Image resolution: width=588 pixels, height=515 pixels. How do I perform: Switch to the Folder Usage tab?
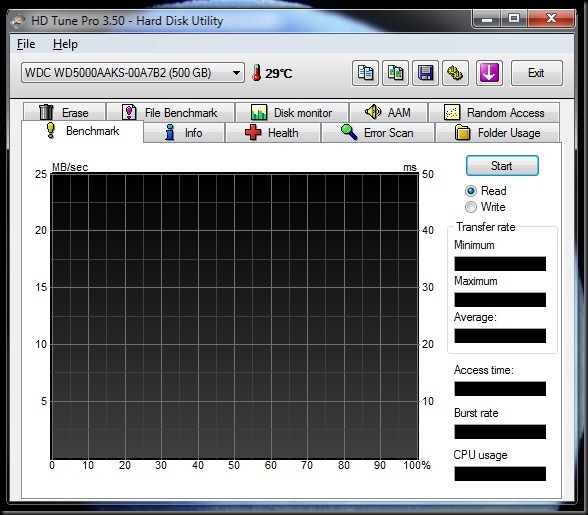coord(498,133)
